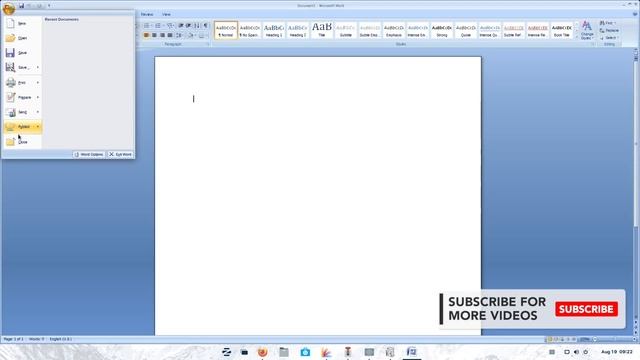Image resolution: width=640 pixels, height=360 pixels.
Task: Toggle bulleted list formatting
Action: (147, 26)
